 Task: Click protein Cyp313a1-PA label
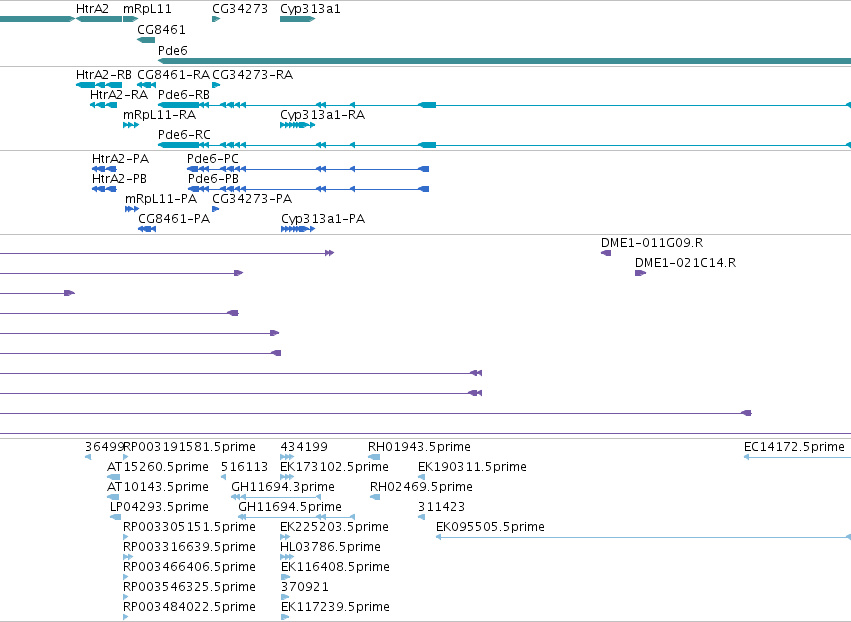323,219
